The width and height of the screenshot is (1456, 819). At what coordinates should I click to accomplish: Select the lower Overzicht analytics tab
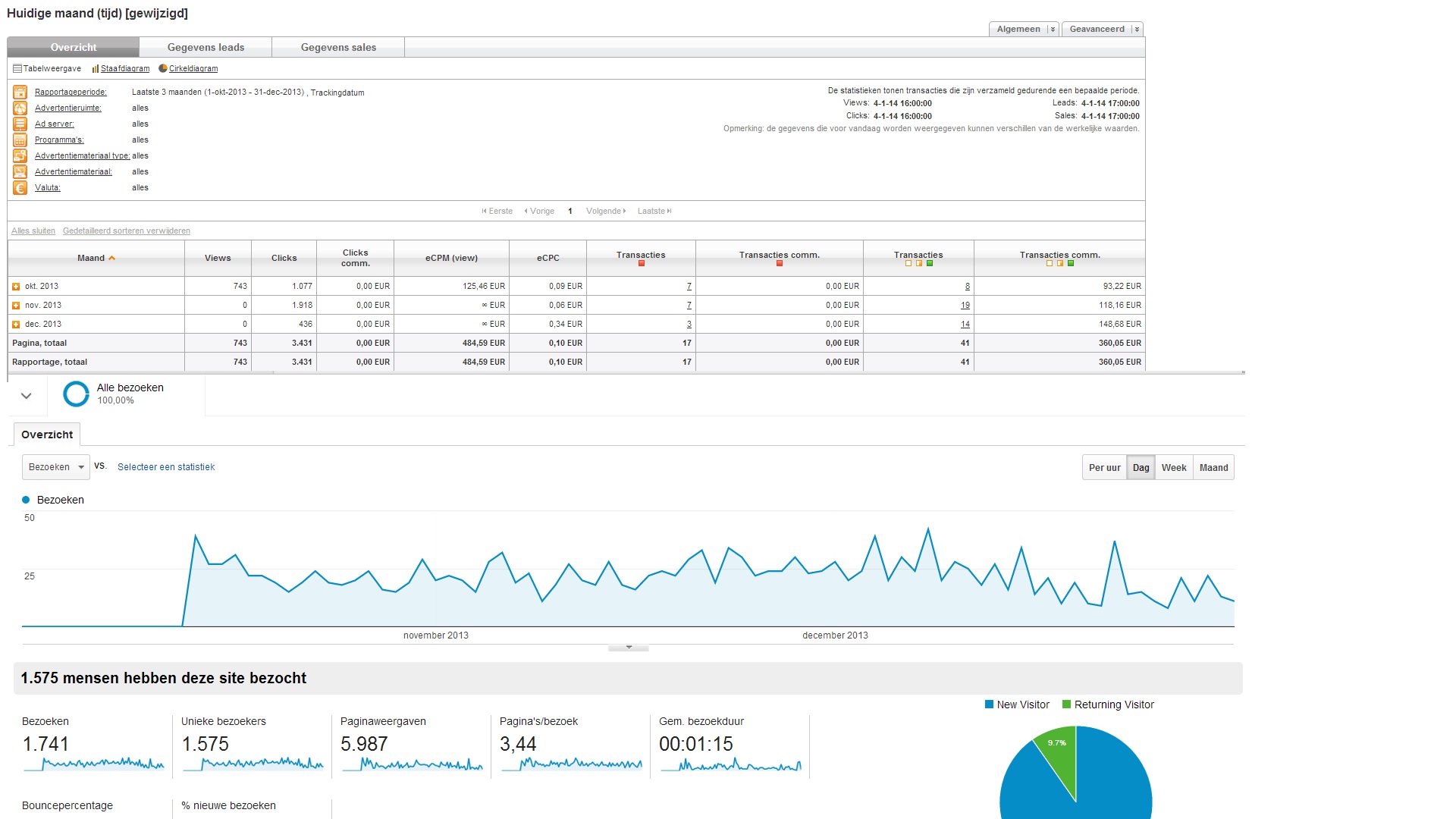pyautogui.click(x=47, y=435)
